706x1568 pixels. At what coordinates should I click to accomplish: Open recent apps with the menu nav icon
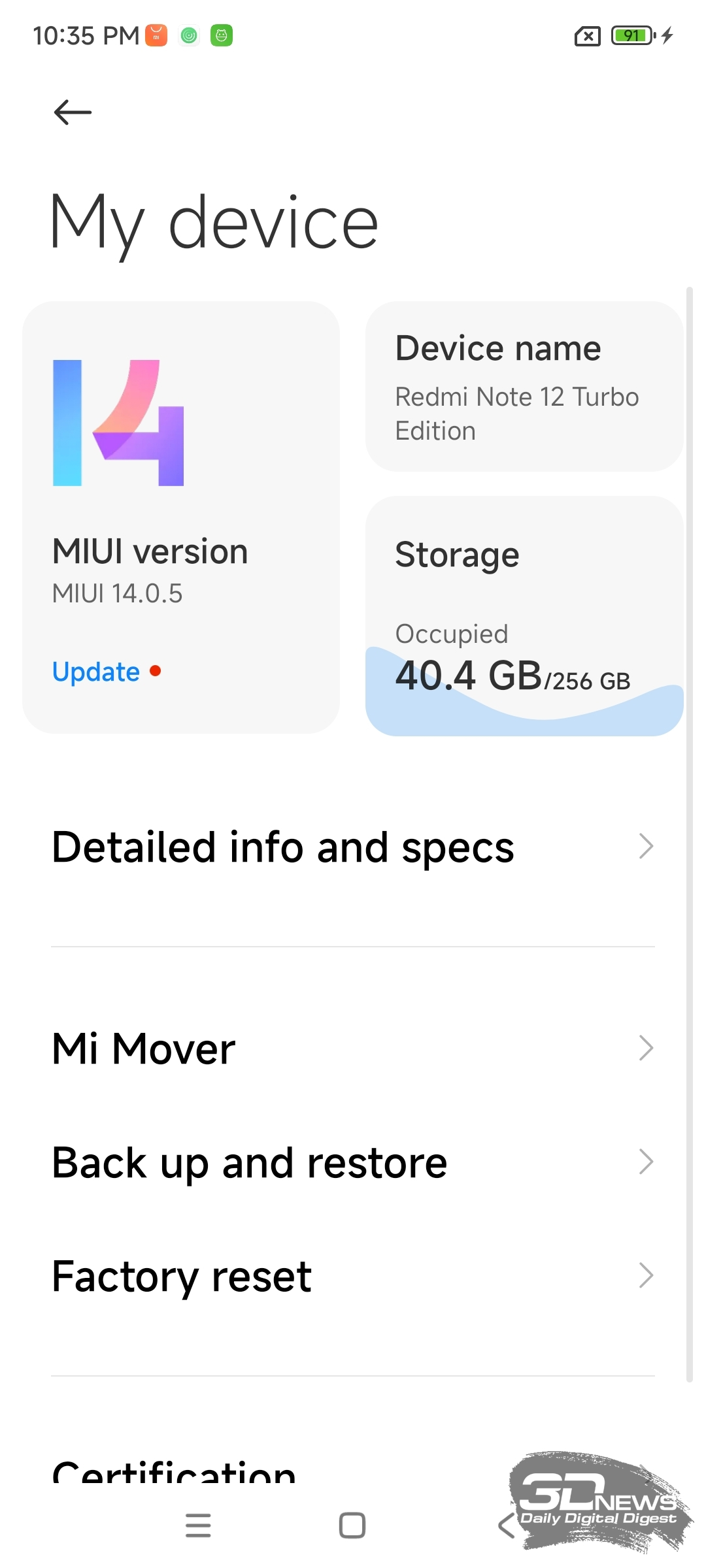[198, 1526]
